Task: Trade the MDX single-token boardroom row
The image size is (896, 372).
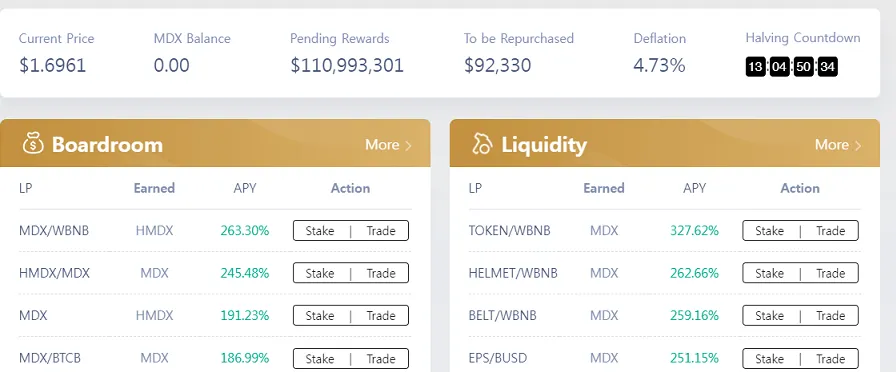Action: [x=381, y=315]
